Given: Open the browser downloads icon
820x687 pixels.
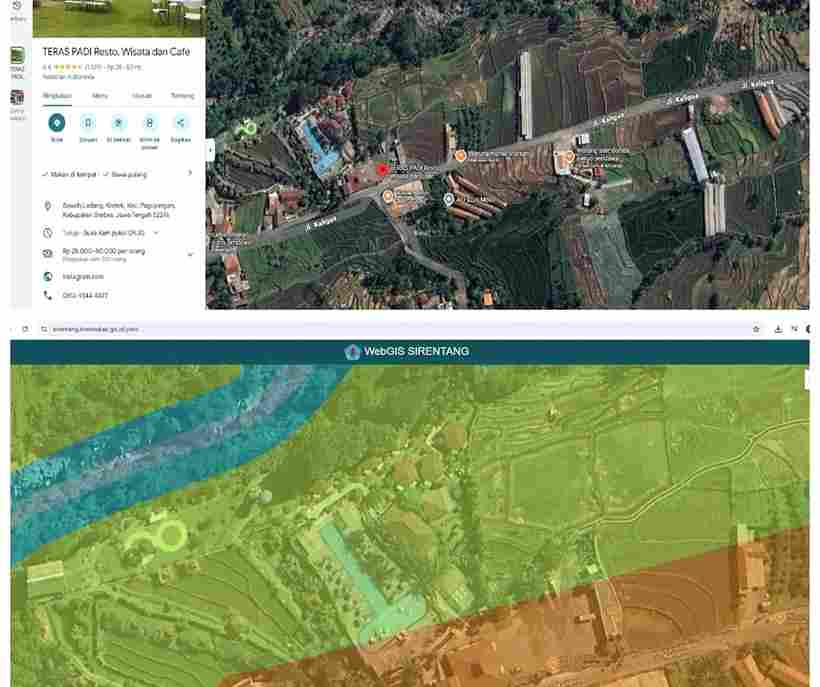Looking at the screenshot, I should (779, 329).
